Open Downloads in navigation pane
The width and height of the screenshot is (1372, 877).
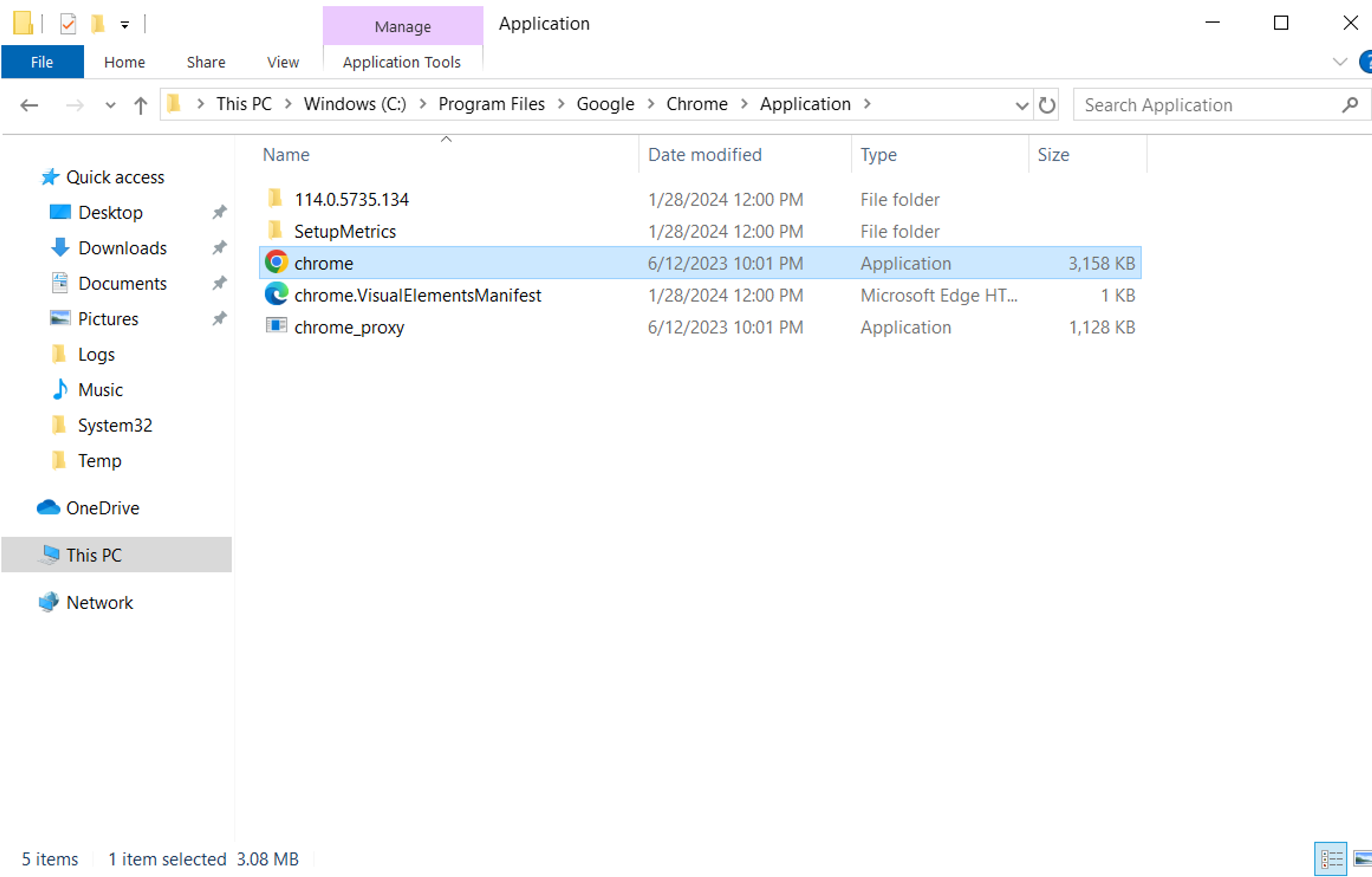click(x=123, y=248)
